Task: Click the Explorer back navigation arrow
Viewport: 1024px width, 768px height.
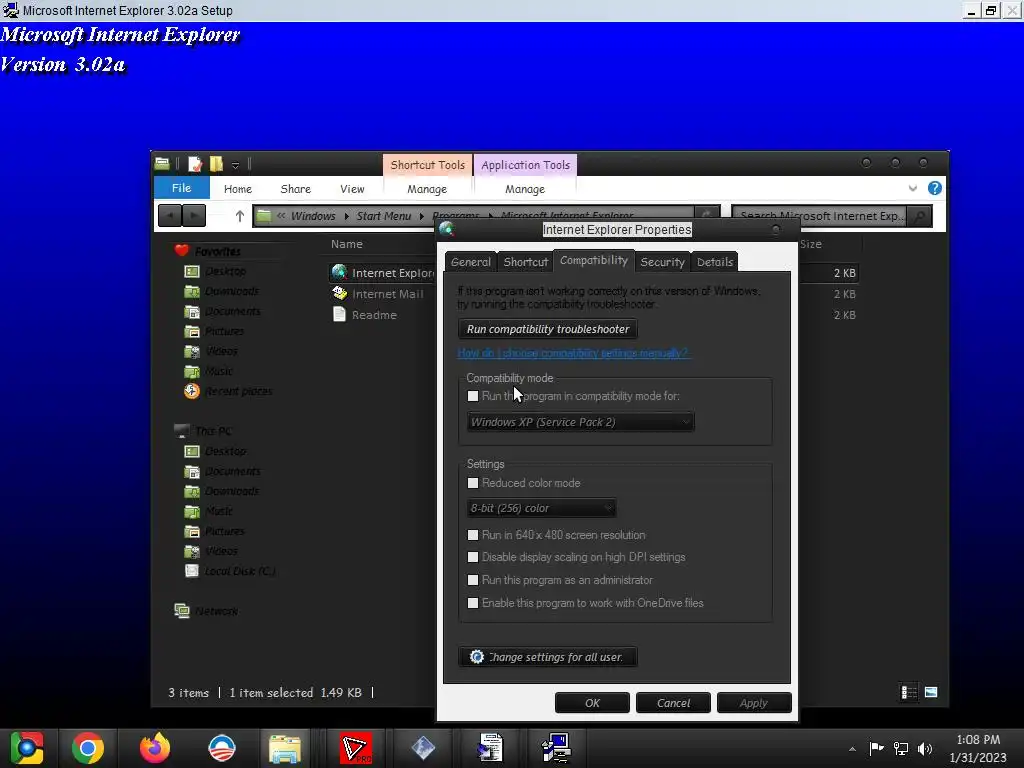Action: tap(170, 216)
